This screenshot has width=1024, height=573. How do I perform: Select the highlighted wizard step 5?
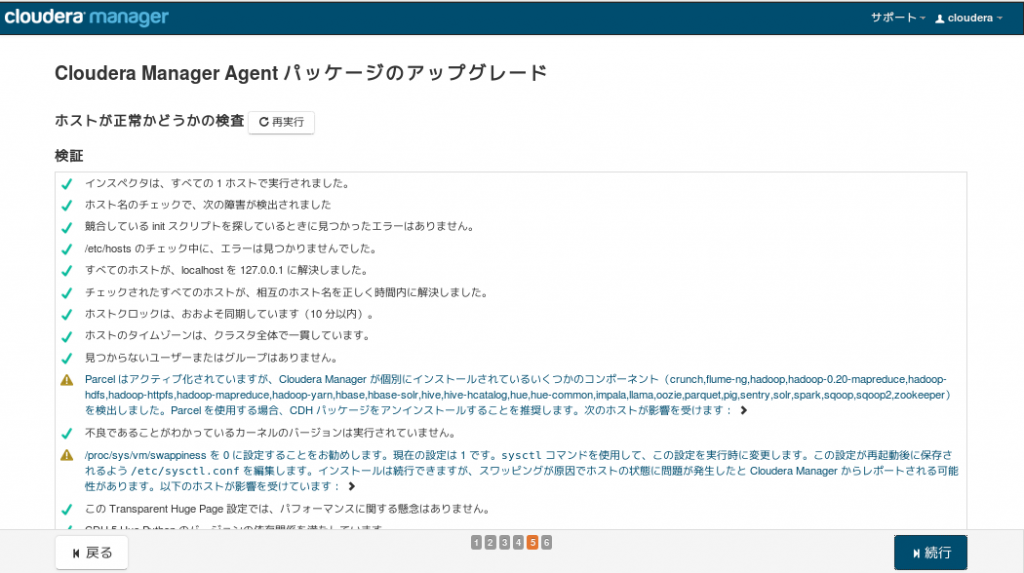tap(532, 542)
